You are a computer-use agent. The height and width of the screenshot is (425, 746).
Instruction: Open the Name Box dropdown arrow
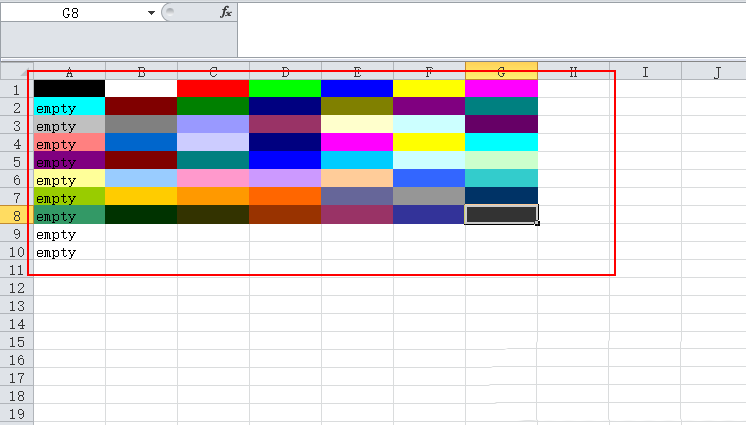151,13
